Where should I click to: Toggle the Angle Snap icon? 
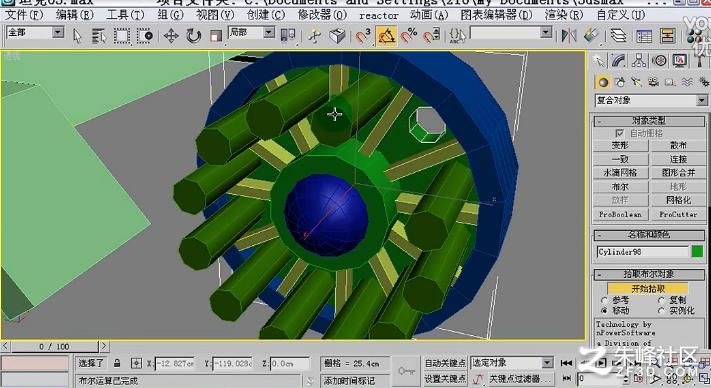pos(386,36)
